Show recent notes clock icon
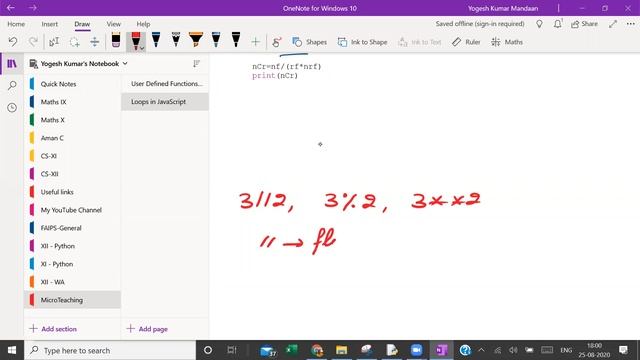 coord(12,107)
